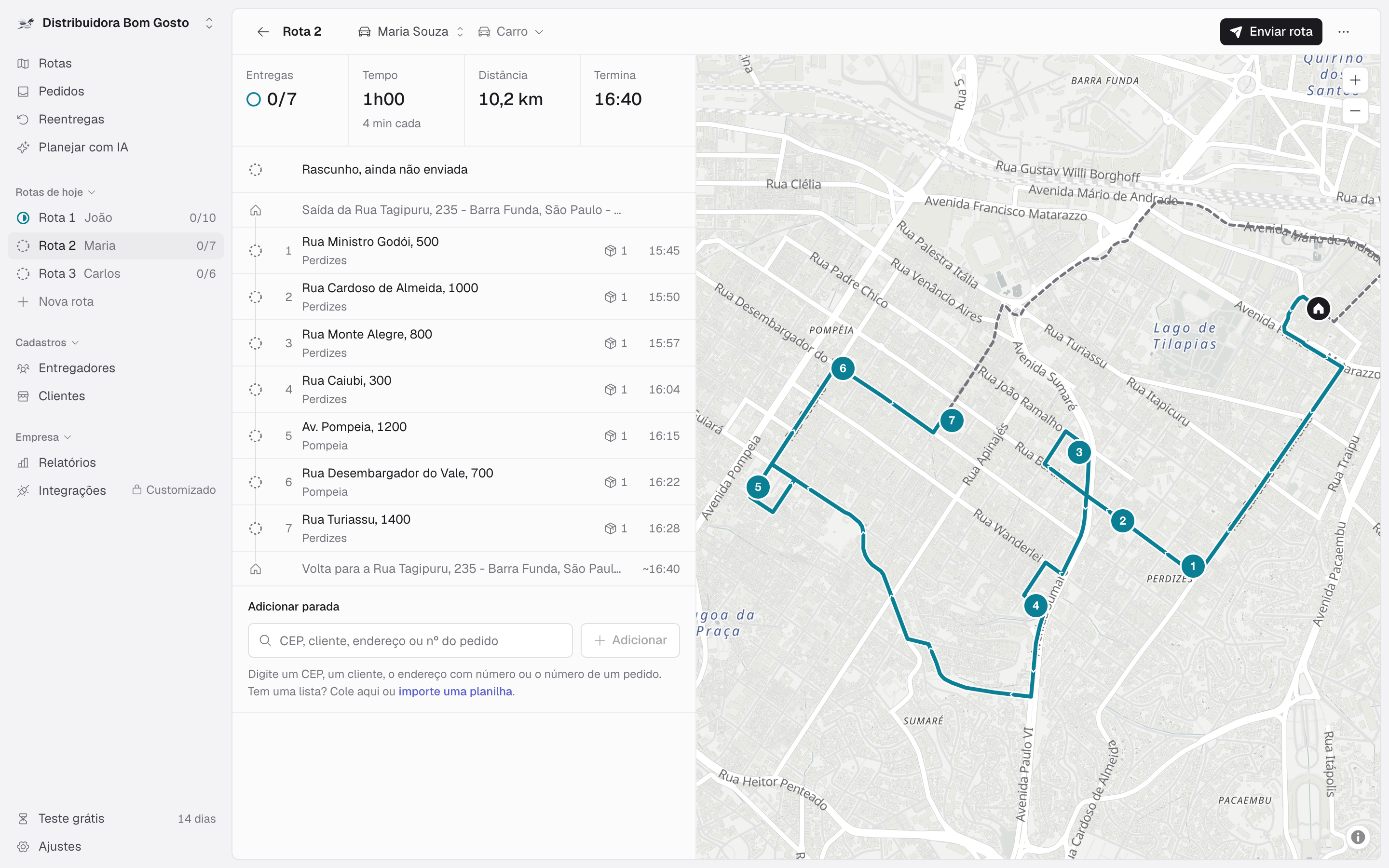Select Rota 1 João

[x=115, y=217]
